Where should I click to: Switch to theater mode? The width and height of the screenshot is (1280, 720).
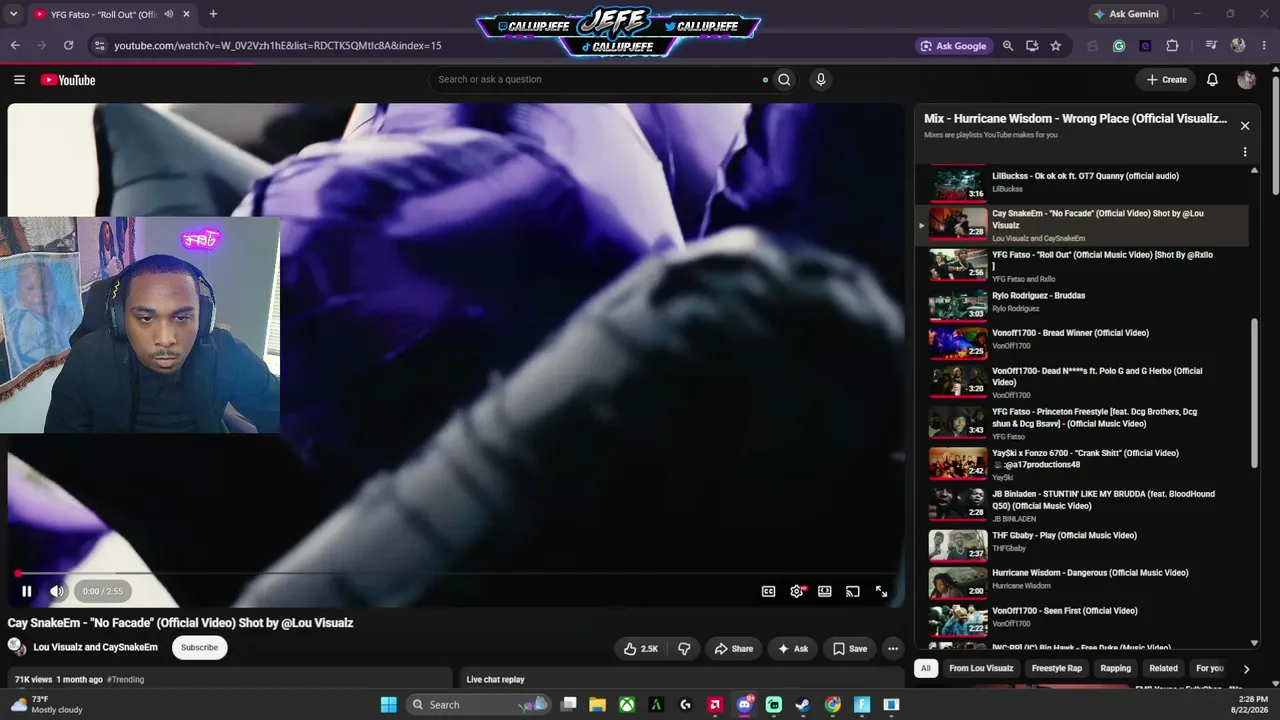(x=825, y=591)
